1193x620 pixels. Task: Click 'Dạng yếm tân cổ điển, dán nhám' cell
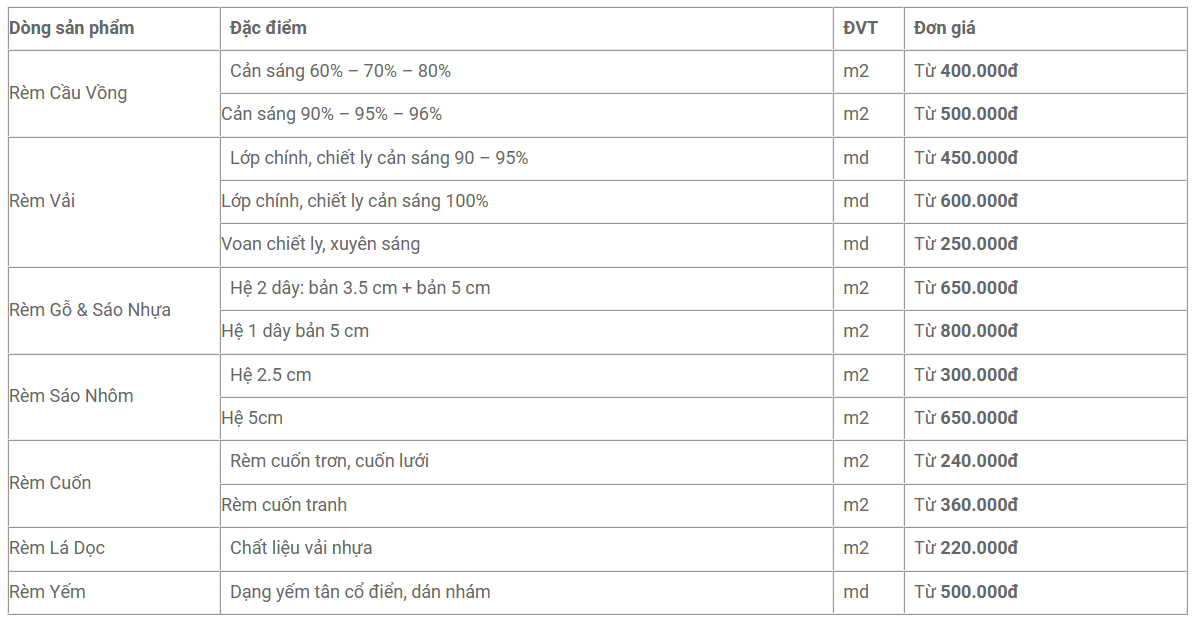(x=360, y=592)
